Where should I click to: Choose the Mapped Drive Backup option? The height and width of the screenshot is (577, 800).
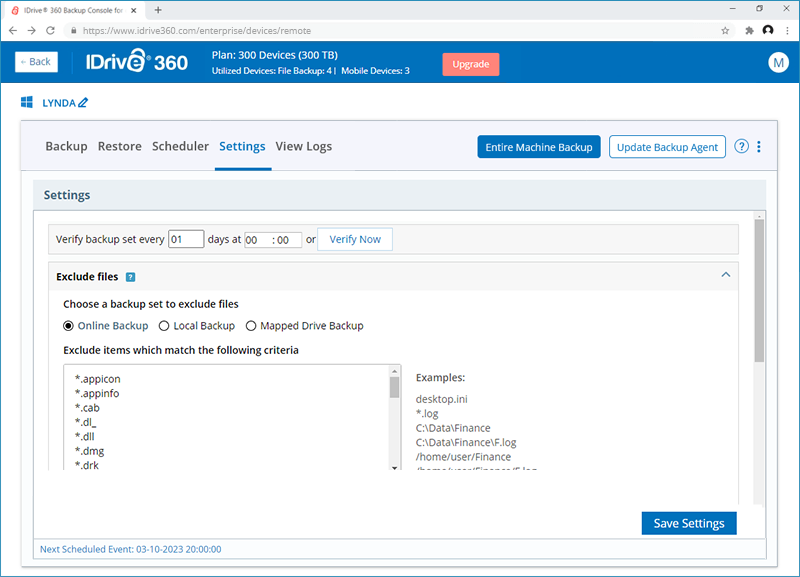(x=250, y=326)
